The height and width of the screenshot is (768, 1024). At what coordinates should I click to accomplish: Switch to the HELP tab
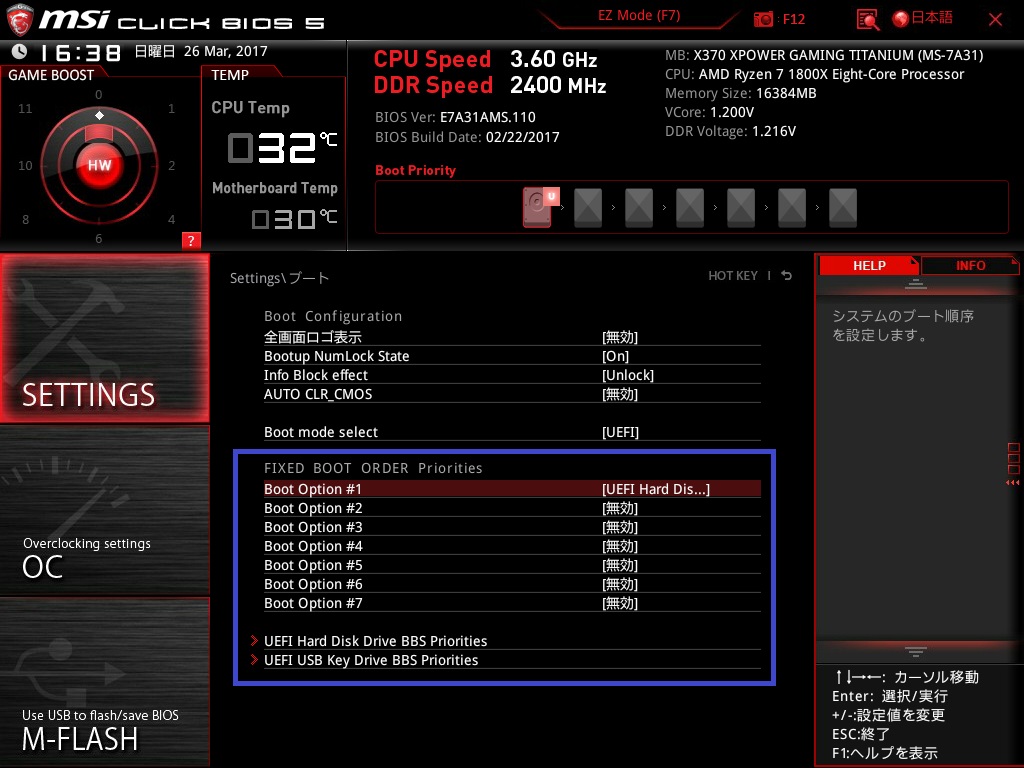coord(869,266)
